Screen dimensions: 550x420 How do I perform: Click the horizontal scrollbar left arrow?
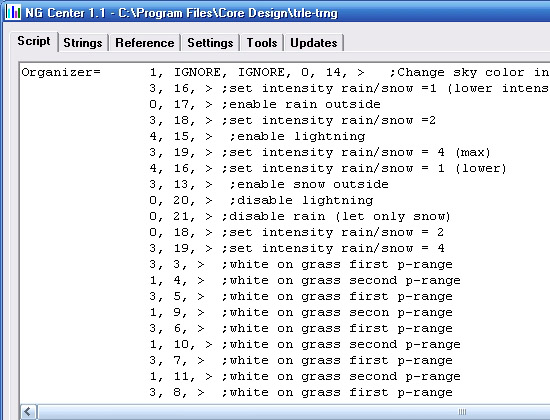click(x=28, y=412)
